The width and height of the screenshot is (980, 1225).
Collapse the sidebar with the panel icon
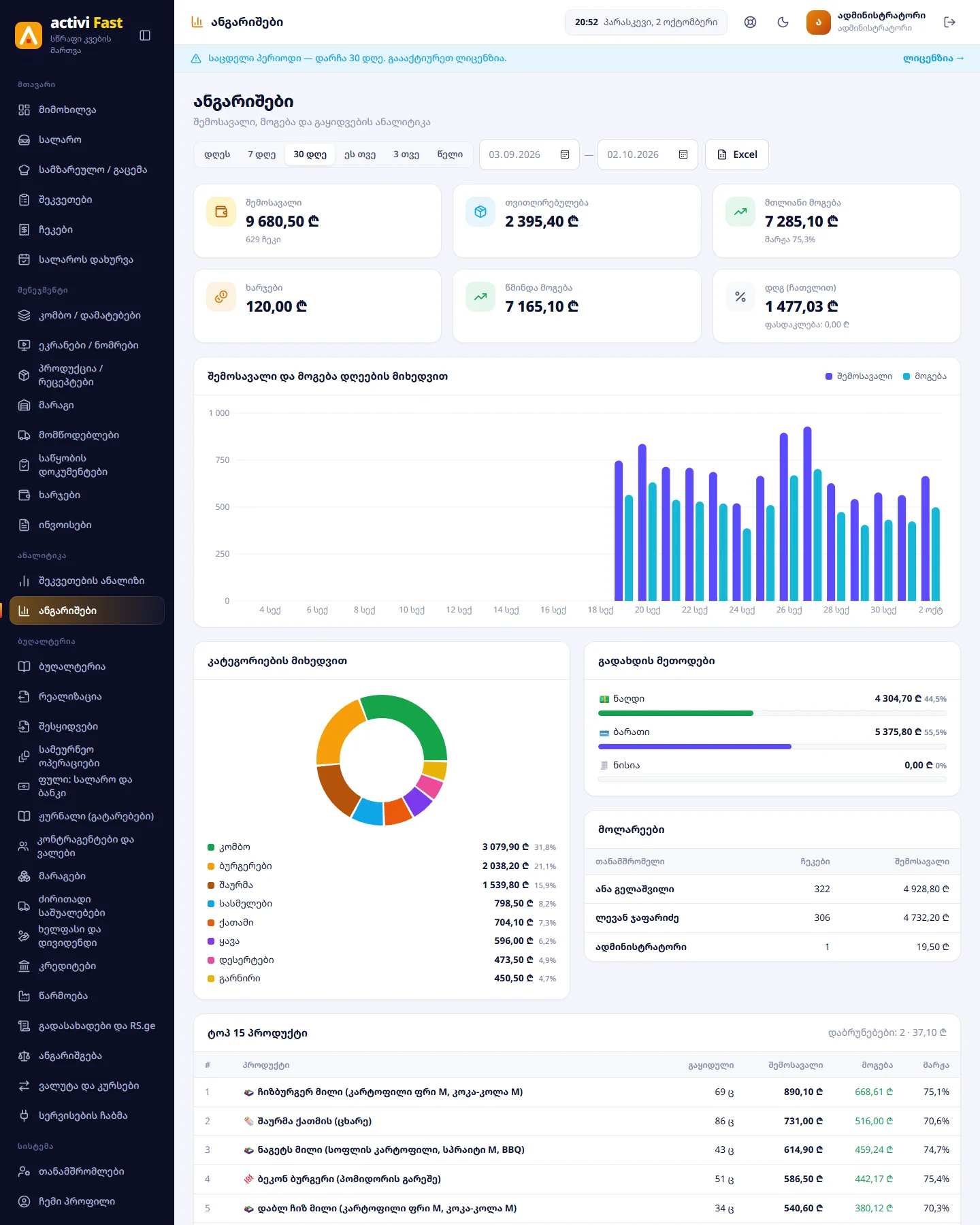coord(145,35)
